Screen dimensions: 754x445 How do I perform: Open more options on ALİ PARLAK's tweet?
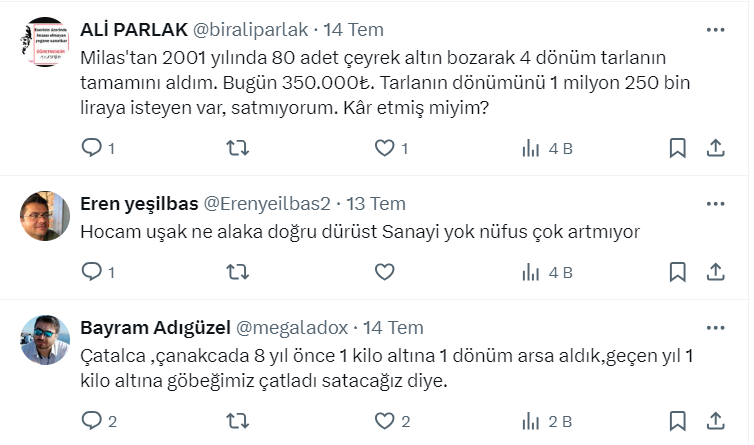click(x=715, y=30)
